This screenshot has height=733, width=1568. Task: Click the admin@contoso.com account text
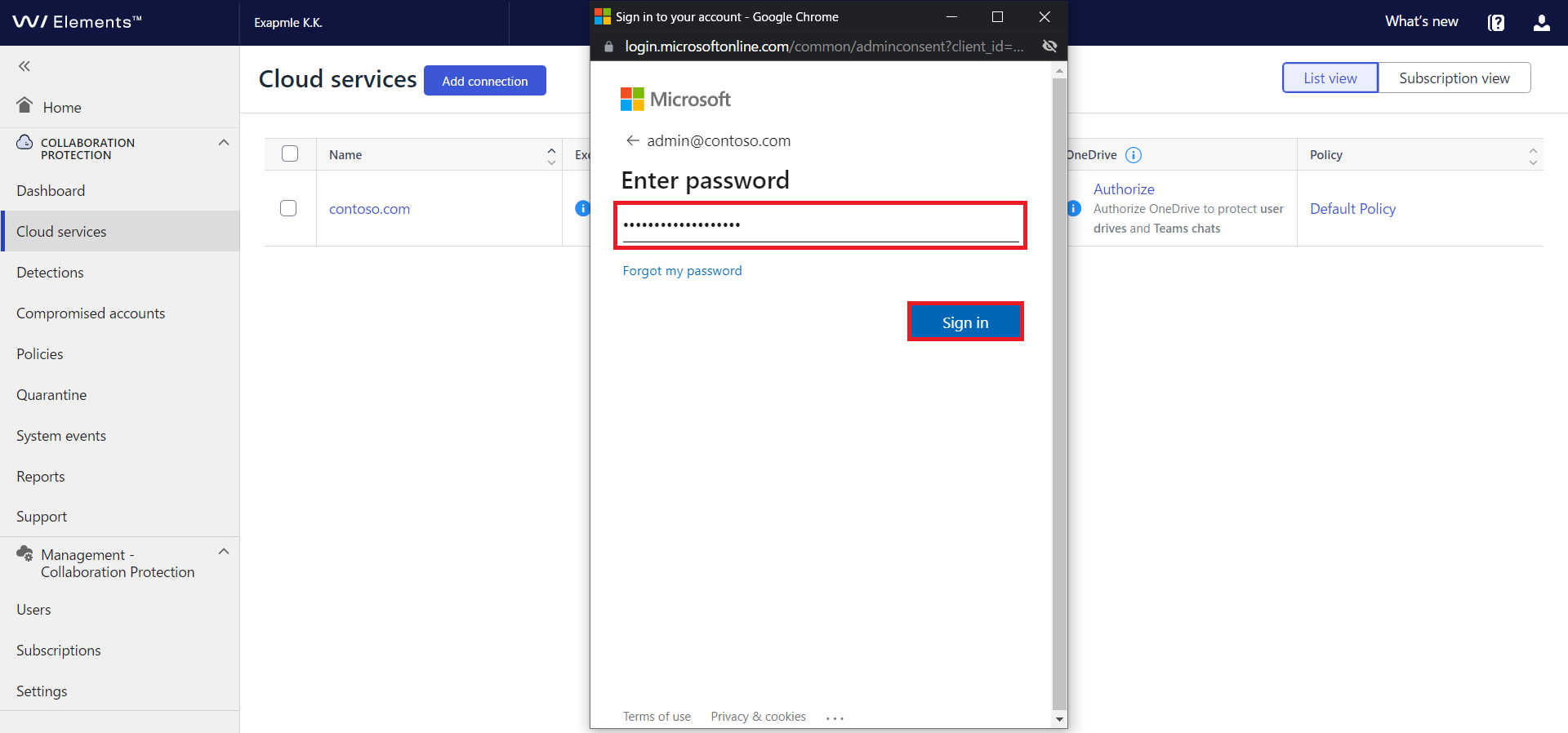coord(719,140)
